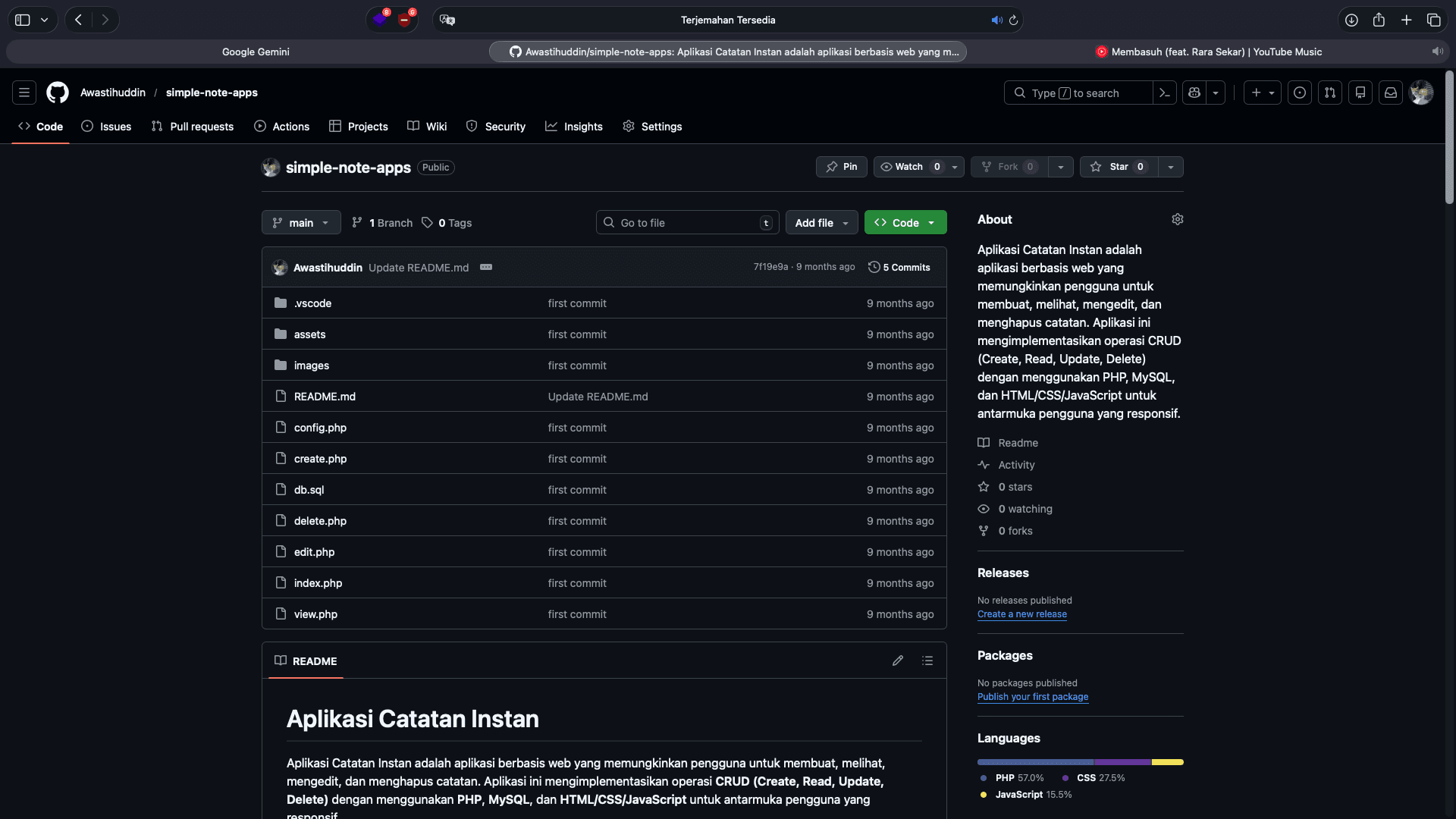Toggle Watch for this repository
This screenshot has width=1456, height=819.
[909, 167]
